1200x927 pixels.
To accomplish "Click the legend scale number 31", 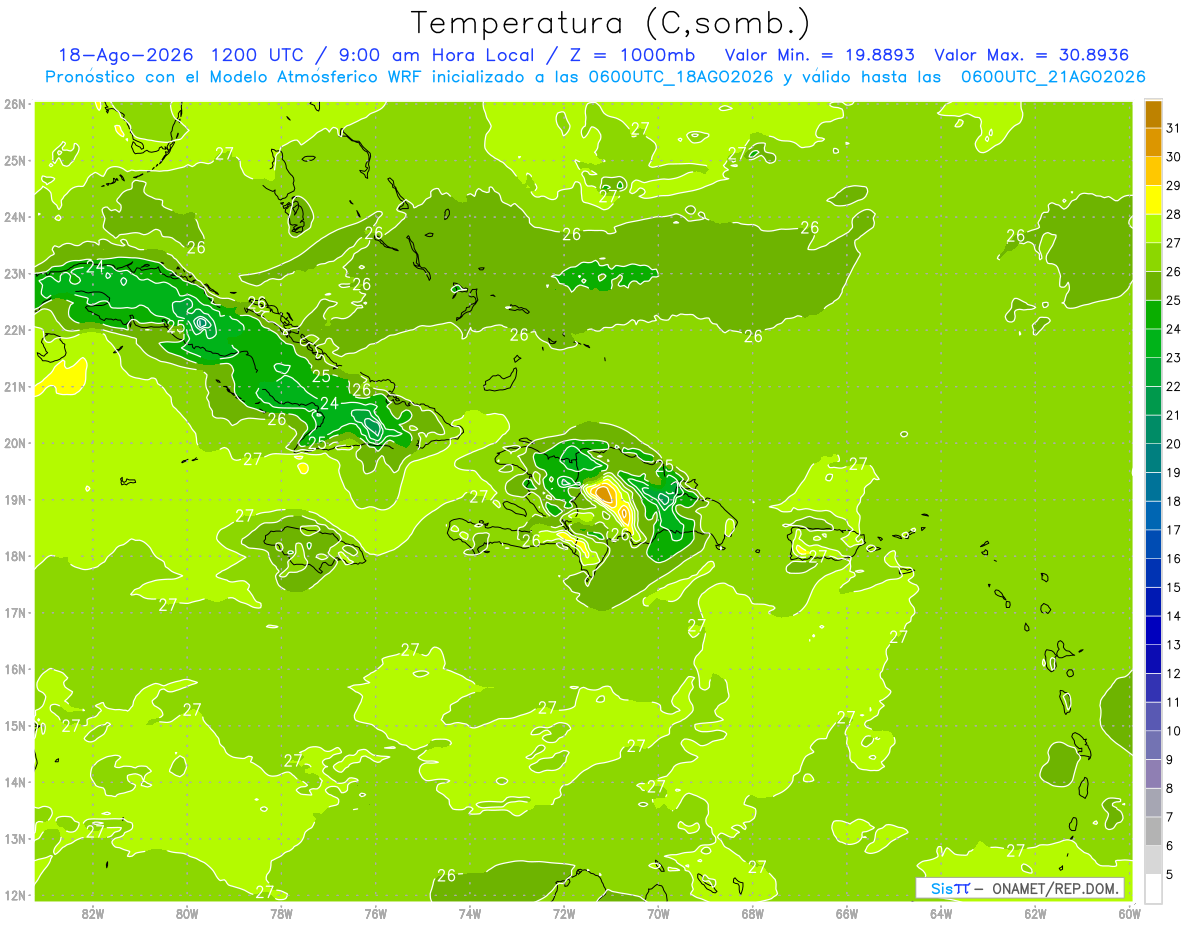I will pyautogui.click(x=1173, y=128).
